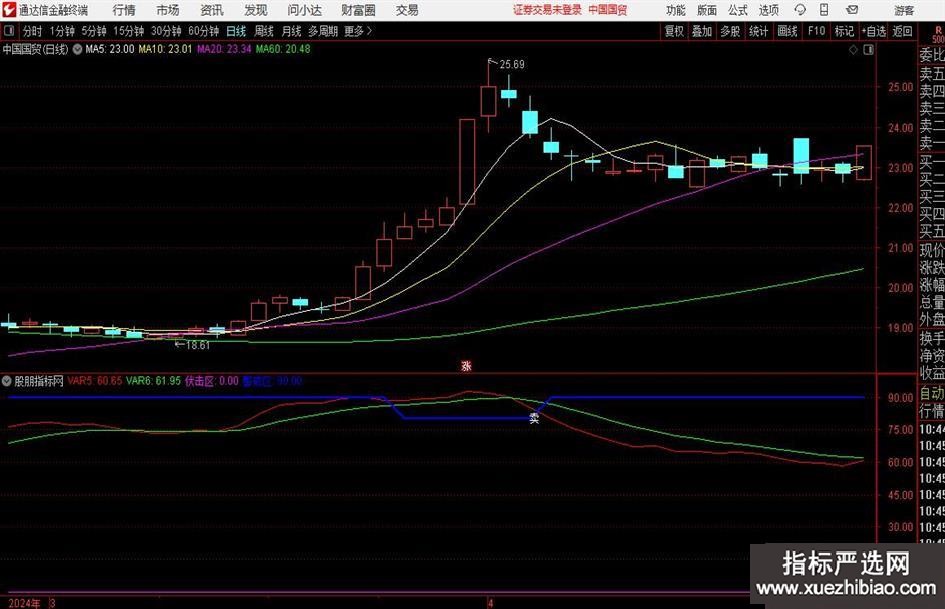Click the mobile phone icon
The image size is (945, 609).
[x=824, y=10]
